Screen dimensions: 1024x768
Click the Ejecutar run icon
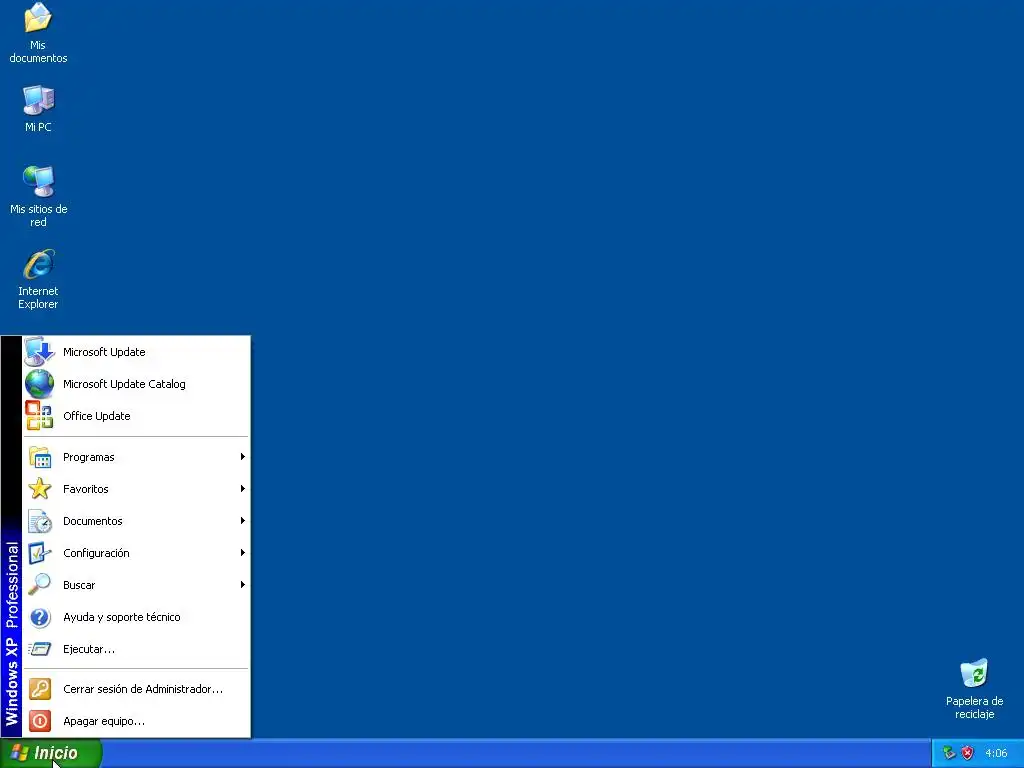pos(40,649)
